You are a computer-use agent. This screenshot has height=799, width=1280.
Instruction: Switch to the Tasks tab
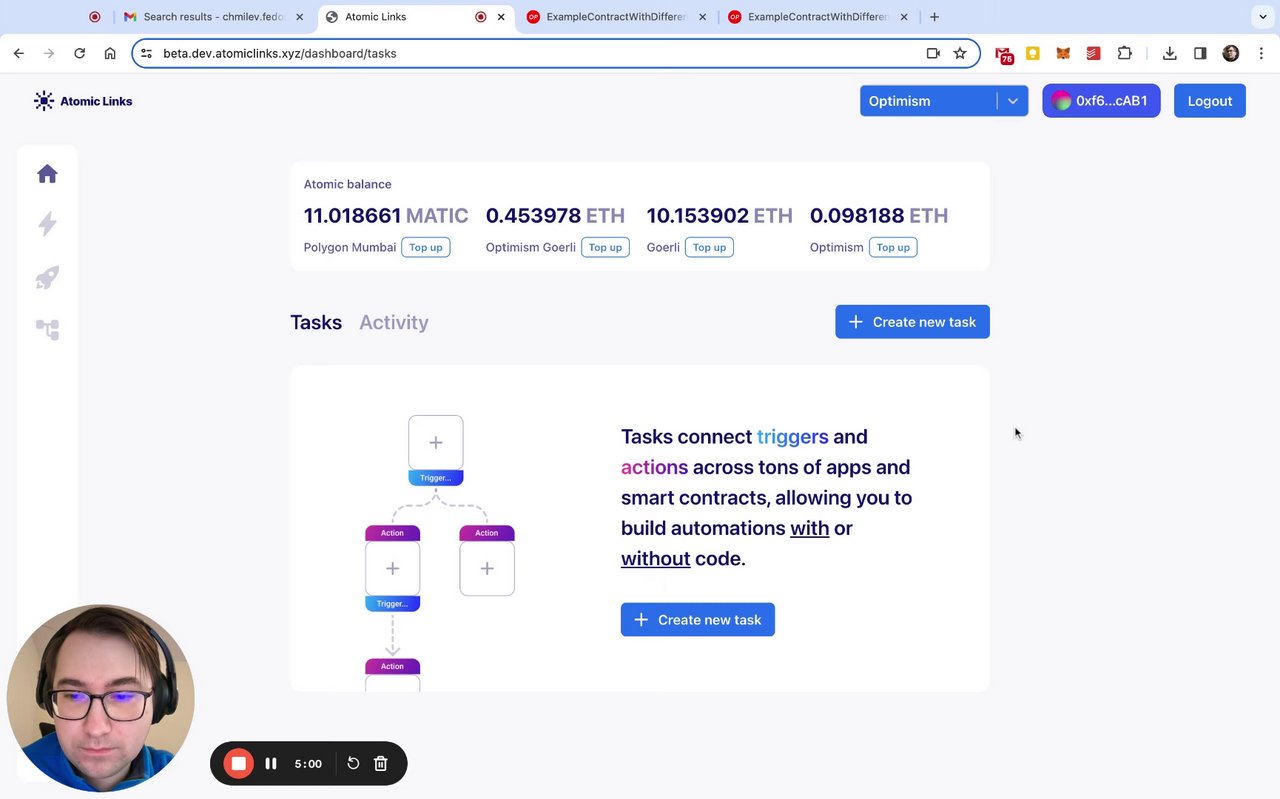coord(316,322)
